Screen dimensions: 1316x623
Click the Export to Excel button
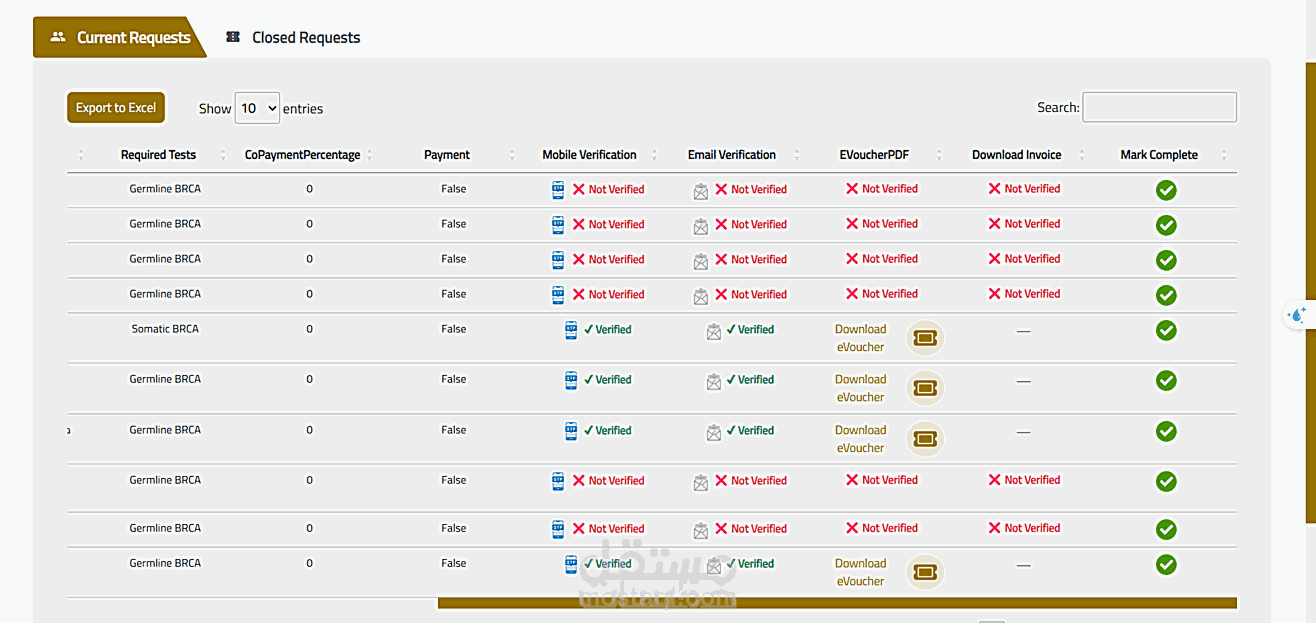(x=116, y=108)
